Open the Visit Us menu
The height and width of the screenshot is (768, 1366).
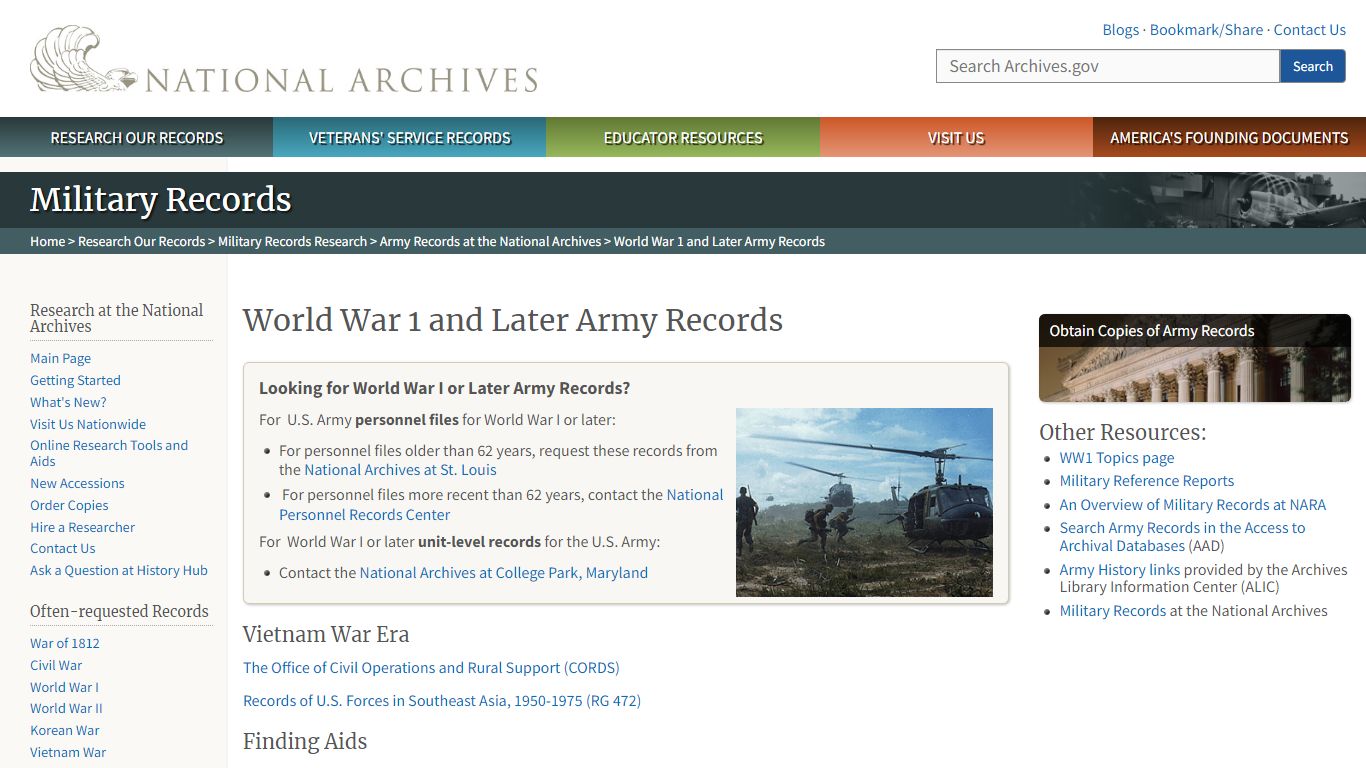[956, 138]
